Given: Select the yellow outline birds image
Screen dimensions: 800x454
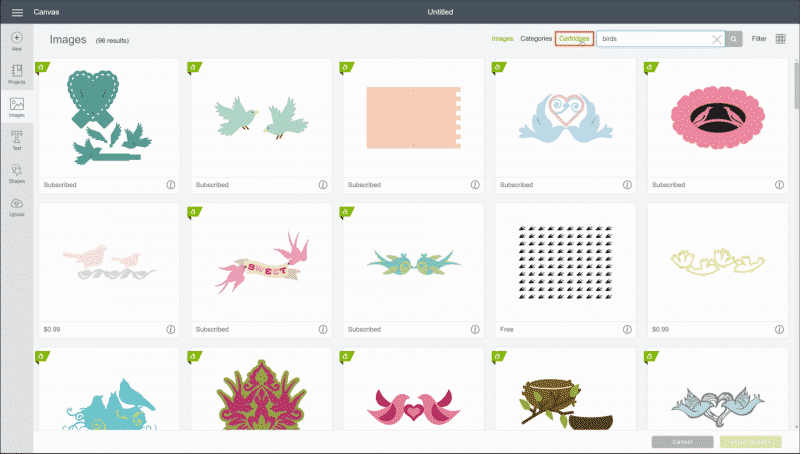Looking at the screenshot, I should (717, 262).
